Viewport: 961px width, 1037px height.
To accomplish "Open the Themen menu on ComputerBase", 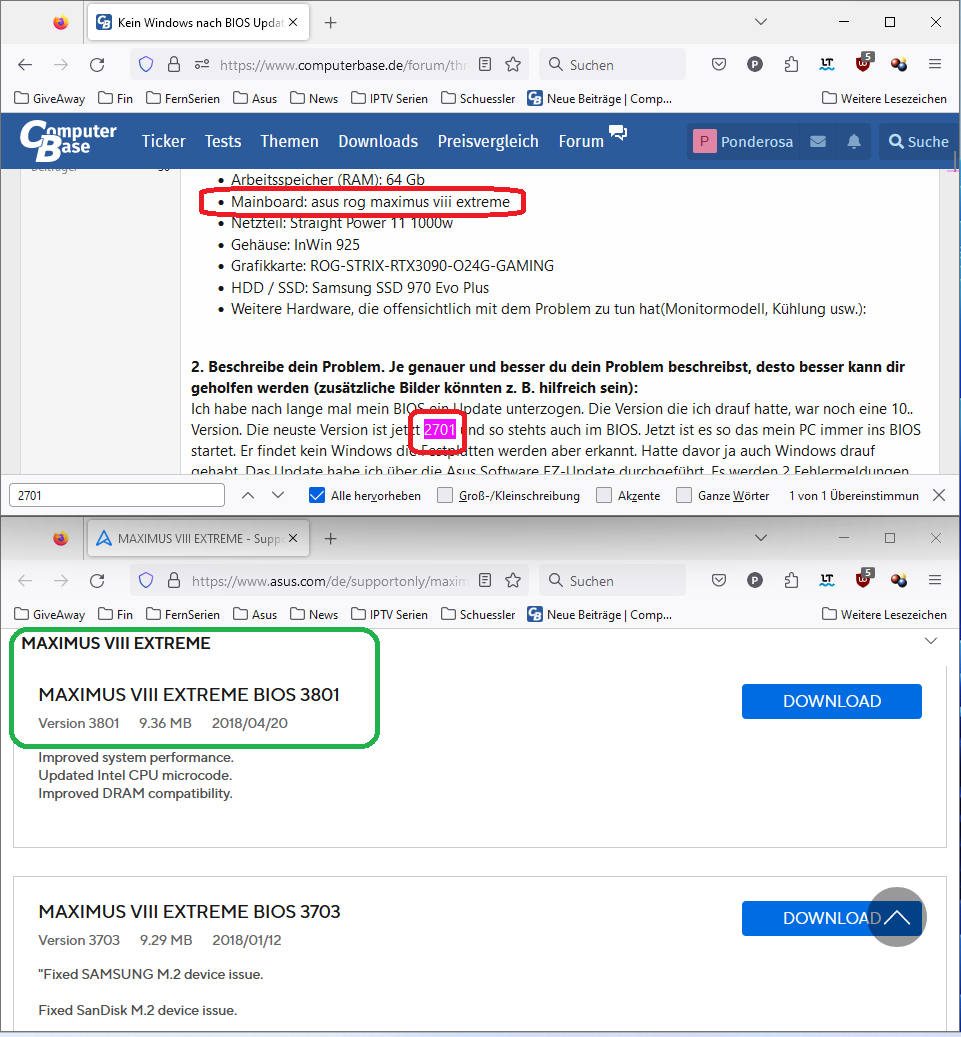I will tap(289, 141).
